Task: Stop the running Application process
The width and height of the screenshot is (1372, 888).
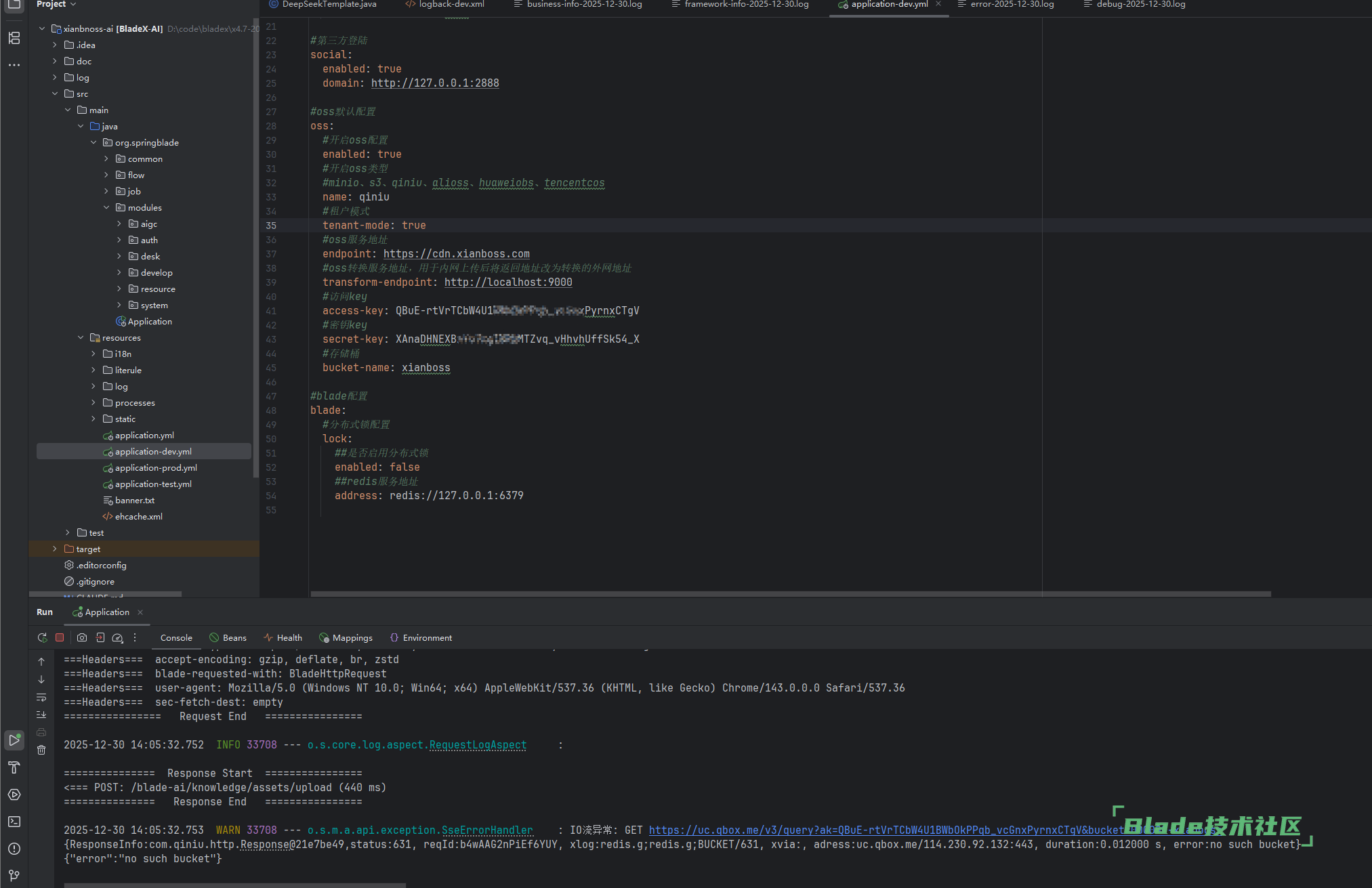Action: (x=60, y=637)
